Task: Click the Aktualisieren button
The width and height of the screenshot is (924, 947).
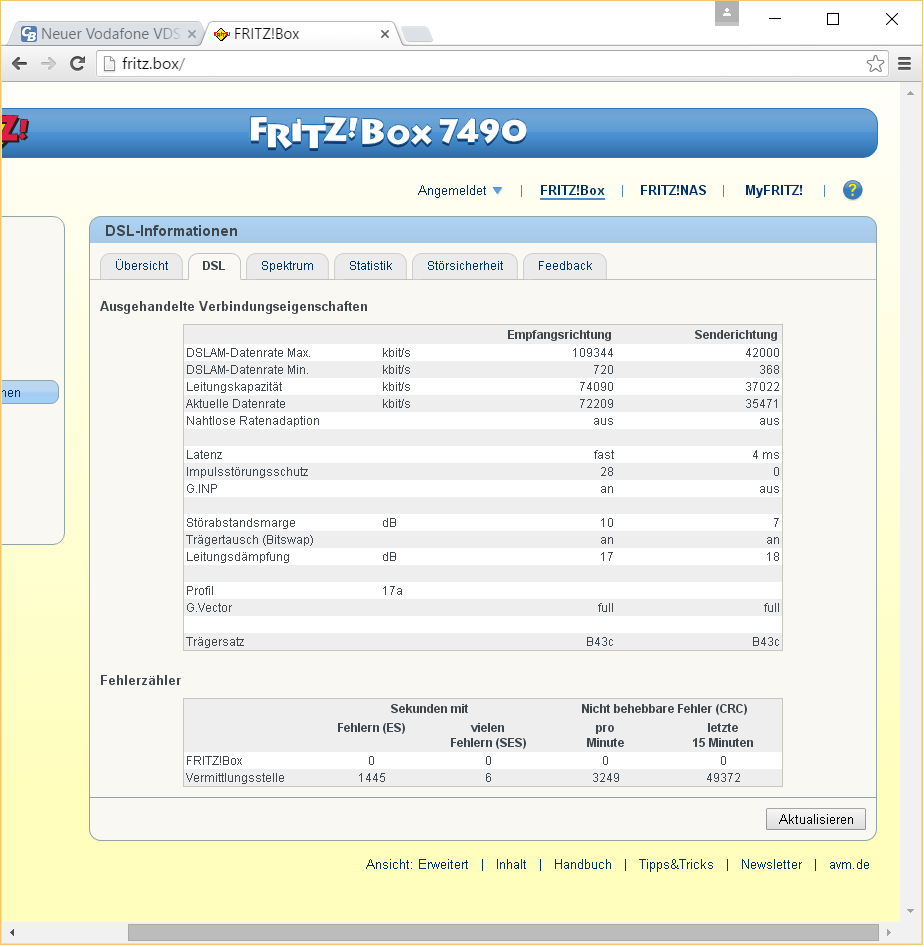Action: (815, 820)
